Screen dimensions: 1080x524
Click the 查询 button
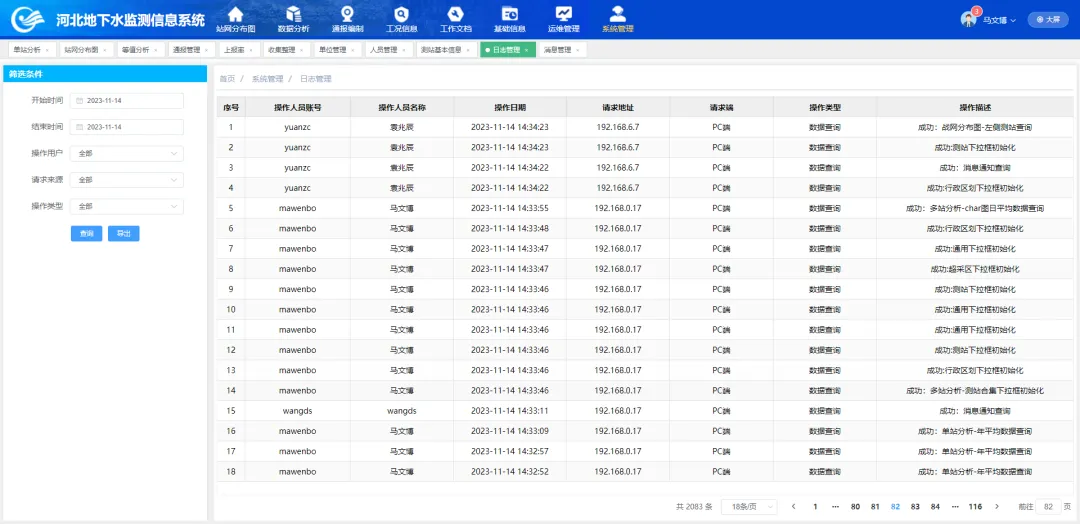[x=86, y=233]
